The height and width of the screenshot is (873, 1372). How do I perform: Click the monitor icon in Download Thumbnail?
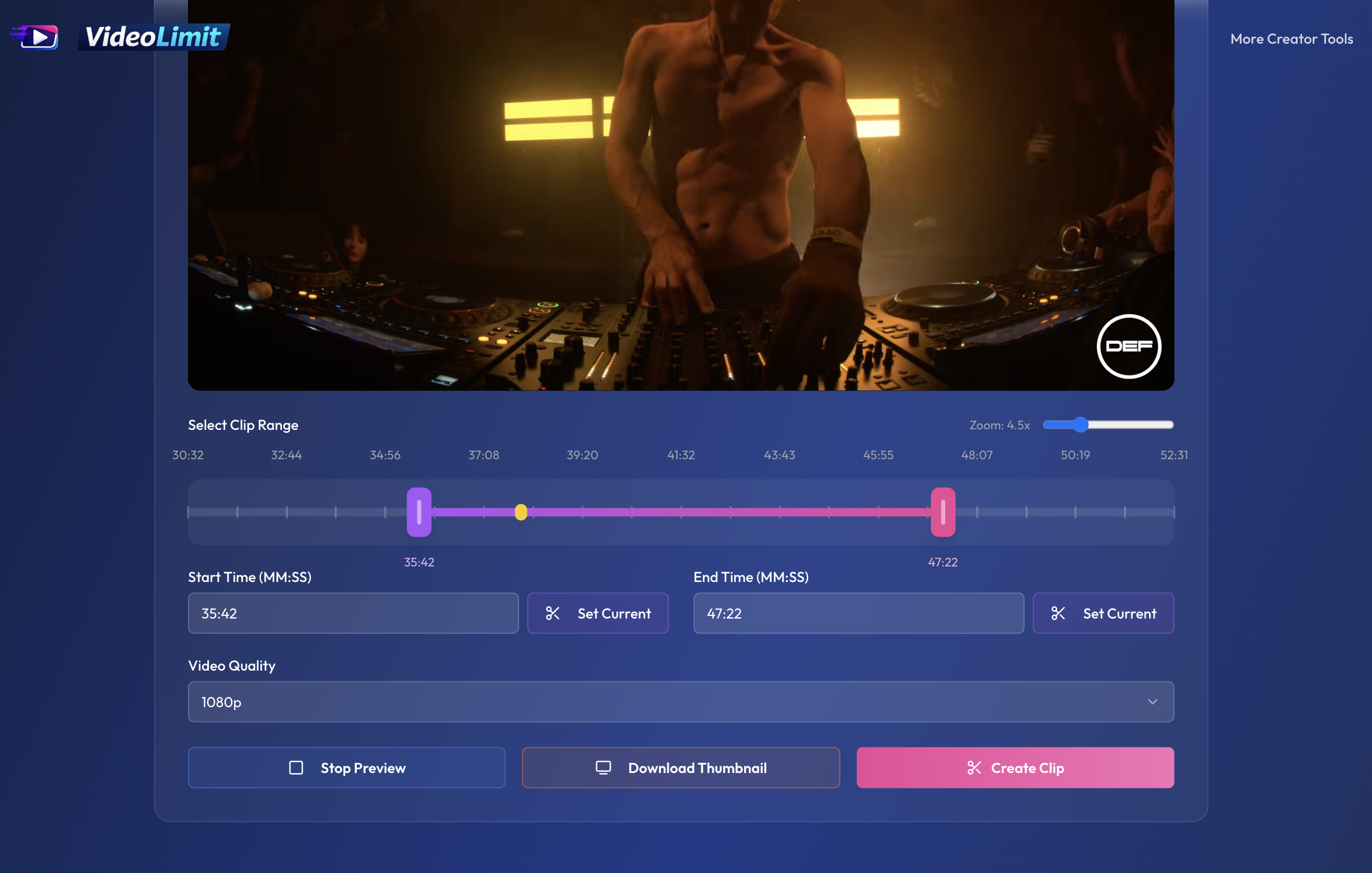coord(602,768)
